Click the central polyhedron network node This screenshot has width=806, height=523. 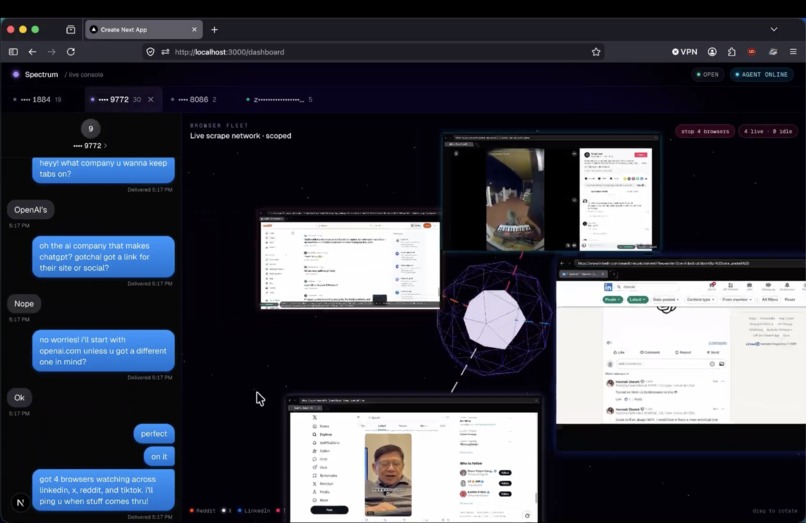point(494,317)
